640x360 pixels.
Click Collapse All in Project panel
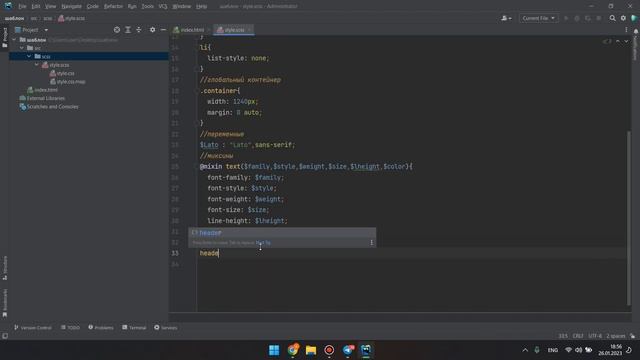(139, 30)
